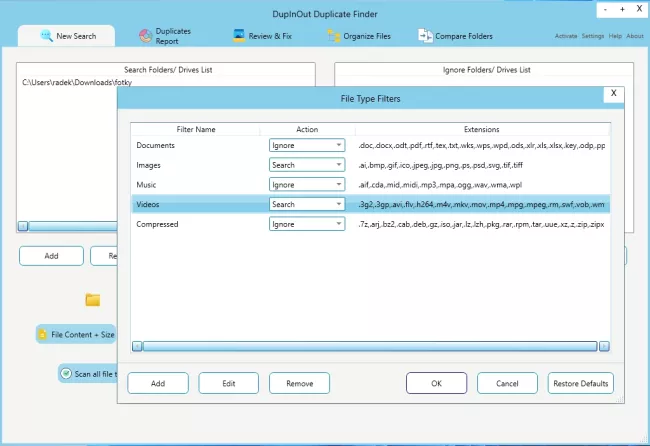
Task: Toggle the Scan all file types checkmark
Action: (x=66, y=373)
